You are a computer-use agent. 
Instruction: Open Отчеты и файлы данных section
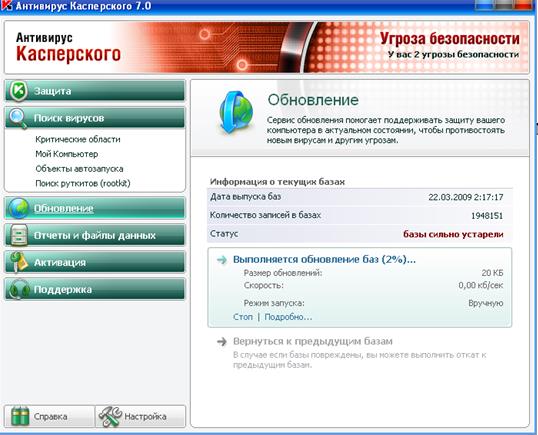point(95,235)
